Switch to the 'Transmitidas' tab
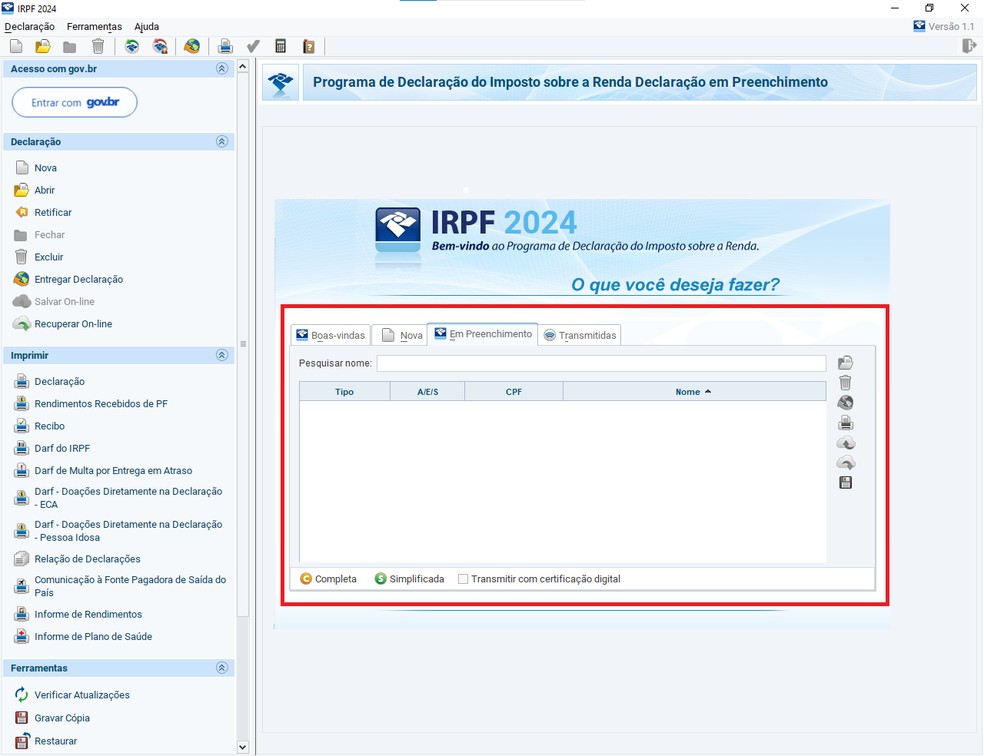This screenshot has width=984, height=756. pyautogui.click(x=580, y=335)
